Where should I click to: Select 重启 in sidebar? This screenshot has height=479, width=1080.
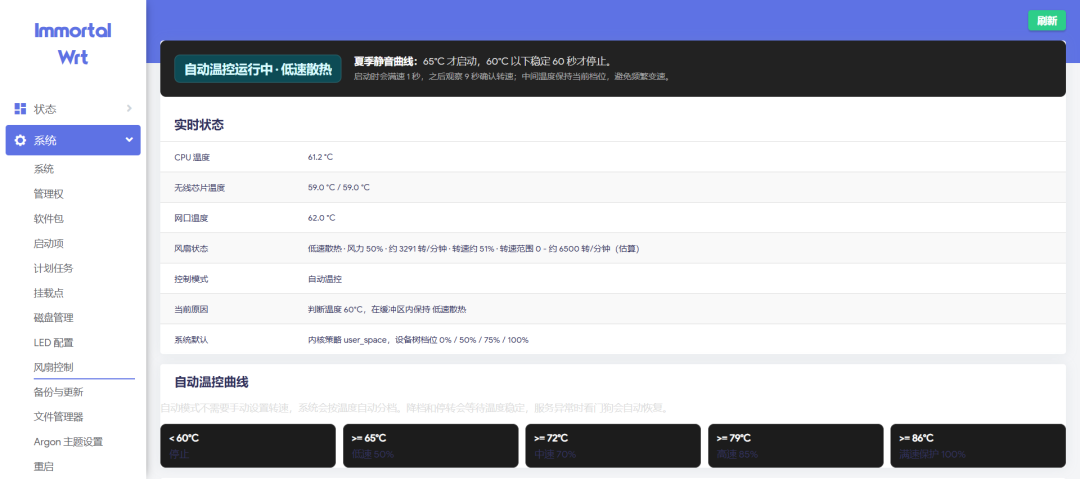(x=43, y=467)
